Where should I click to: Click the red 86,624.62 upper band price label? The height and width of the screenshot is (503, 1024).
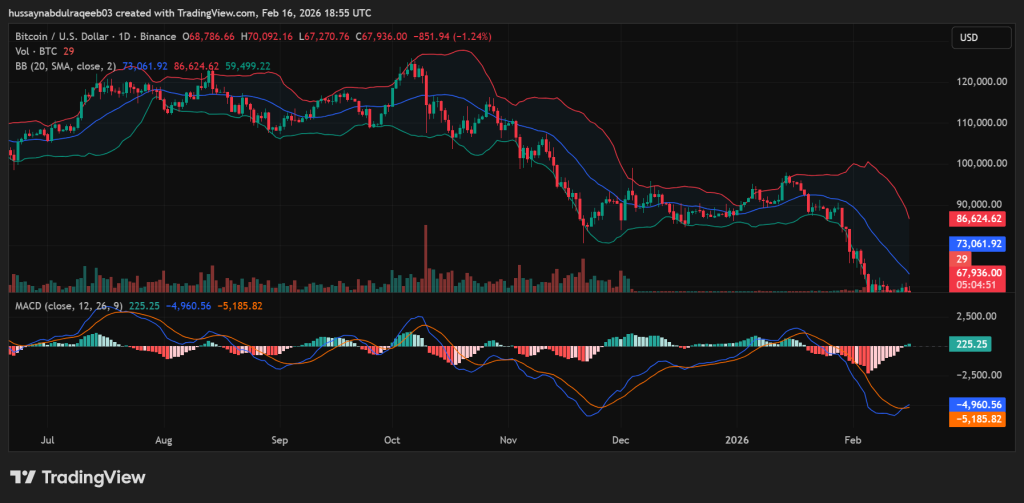[978, 216]
